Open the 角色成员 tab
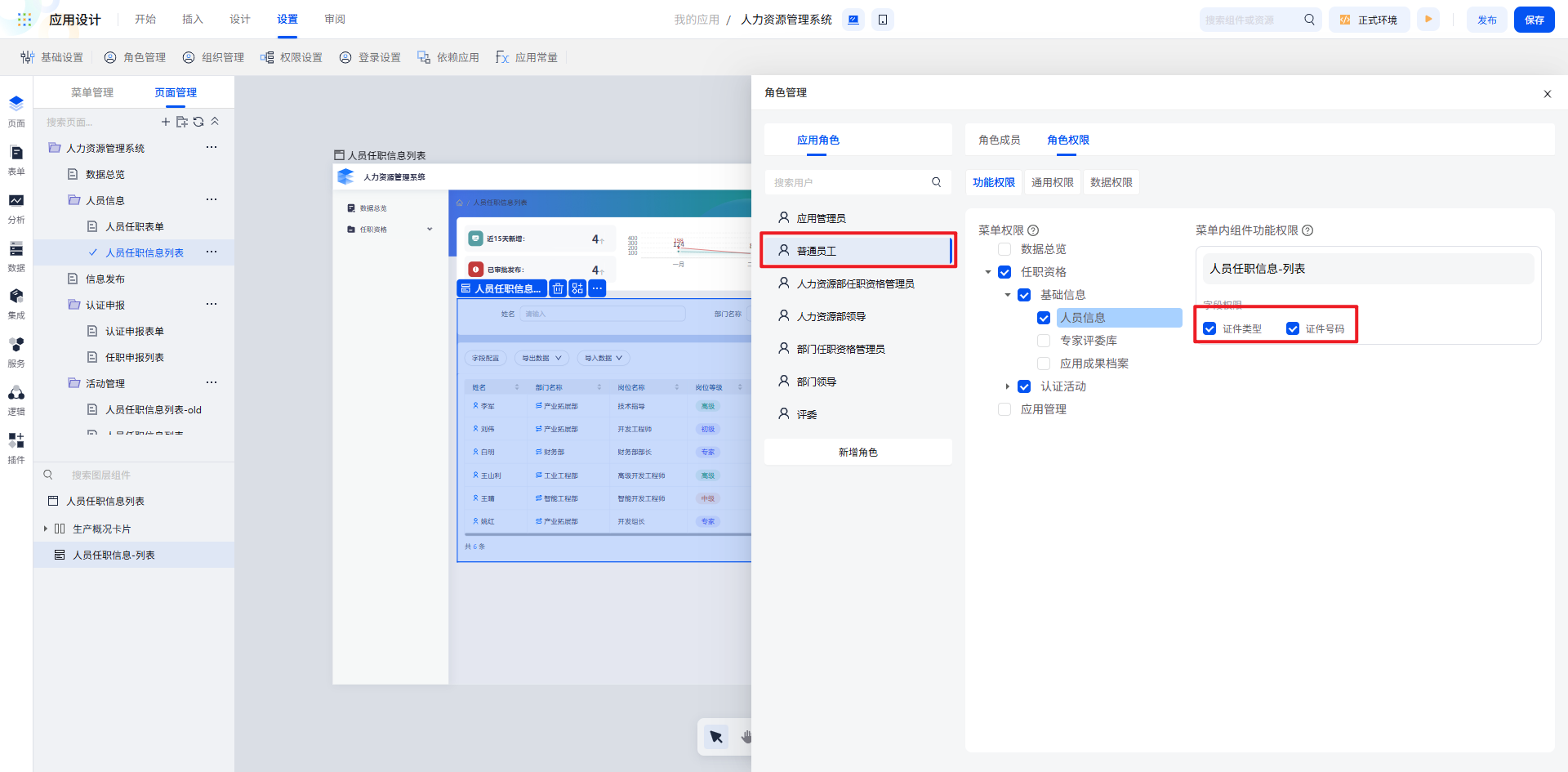The image size is (1568, 772). [999, 140]
